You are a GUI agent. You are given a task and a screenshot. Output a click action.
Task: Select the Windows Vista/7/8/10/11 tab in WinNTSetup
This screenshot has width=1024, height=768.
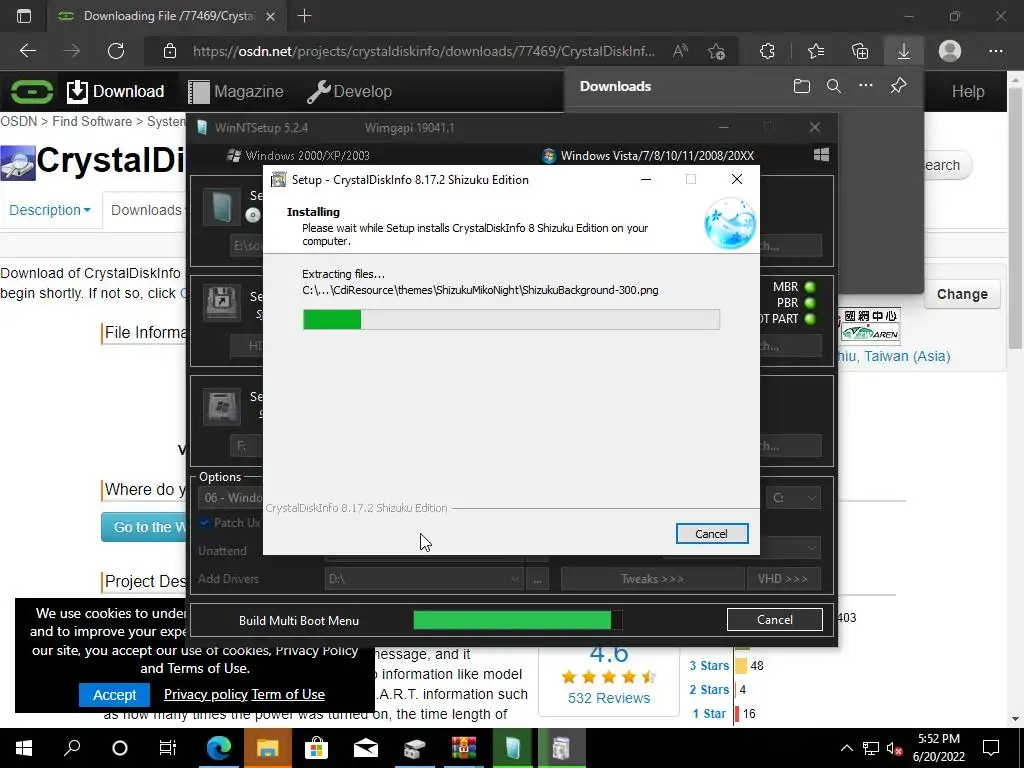point(648,155)
